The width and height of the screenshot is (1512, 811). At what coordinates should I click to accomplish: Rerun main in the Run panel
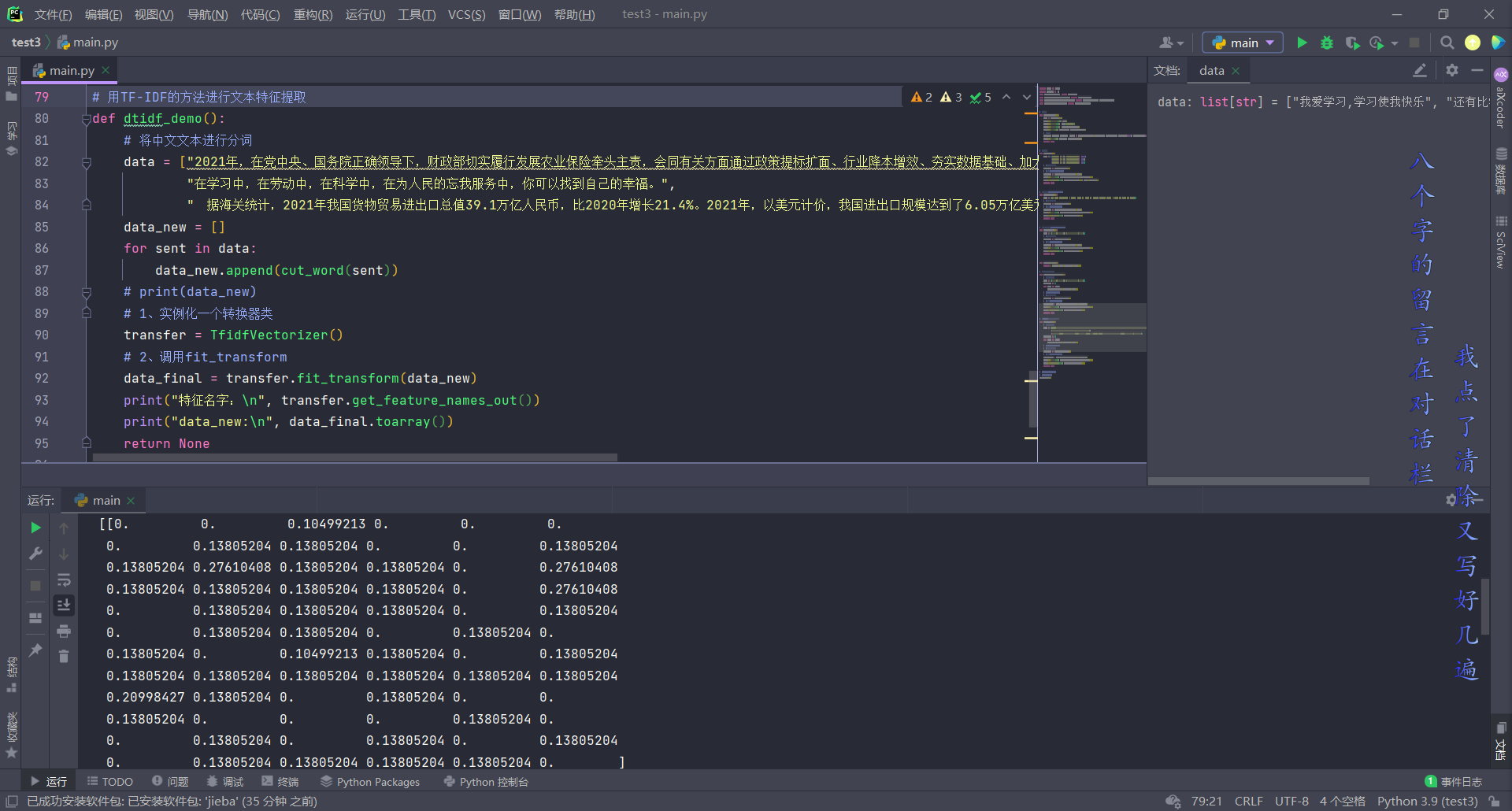coord(35,528)
